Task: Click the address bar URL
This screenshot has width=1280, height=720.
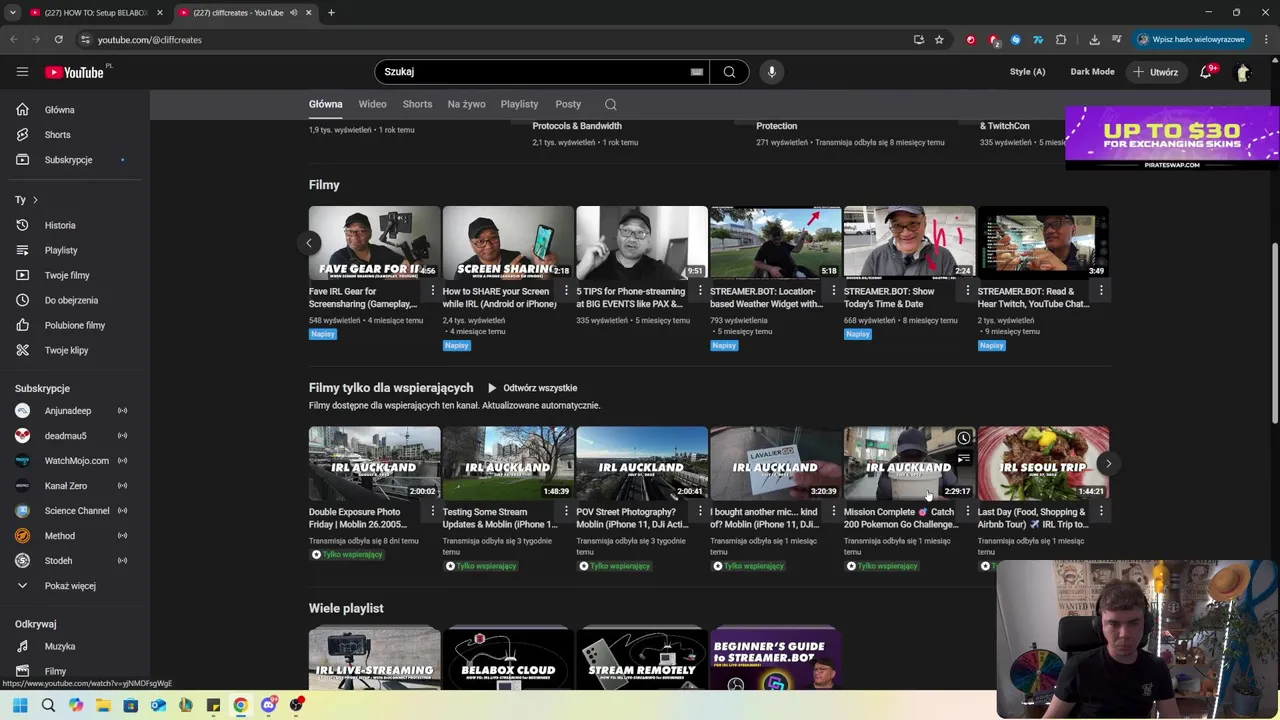Action: [149, 40]
